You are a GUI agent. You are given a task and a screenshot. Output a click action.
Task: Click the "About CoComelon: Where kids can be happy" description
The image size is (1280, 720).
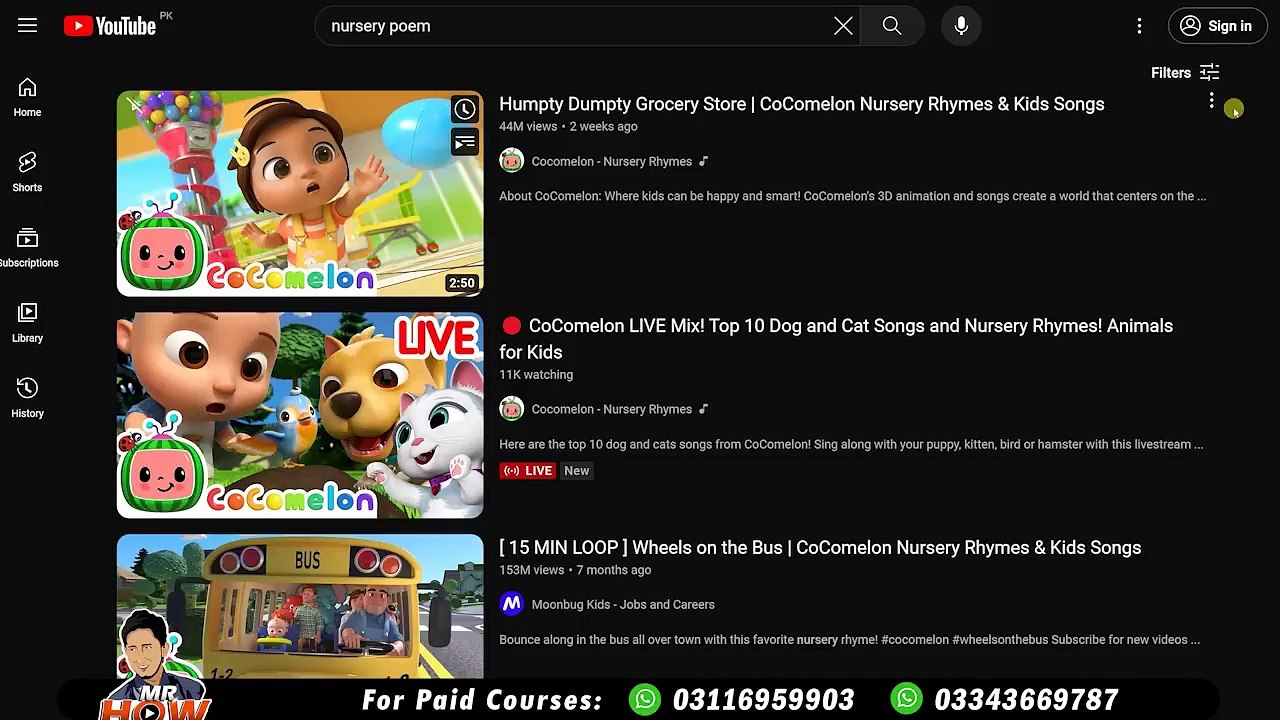click(x=853, y=196)
